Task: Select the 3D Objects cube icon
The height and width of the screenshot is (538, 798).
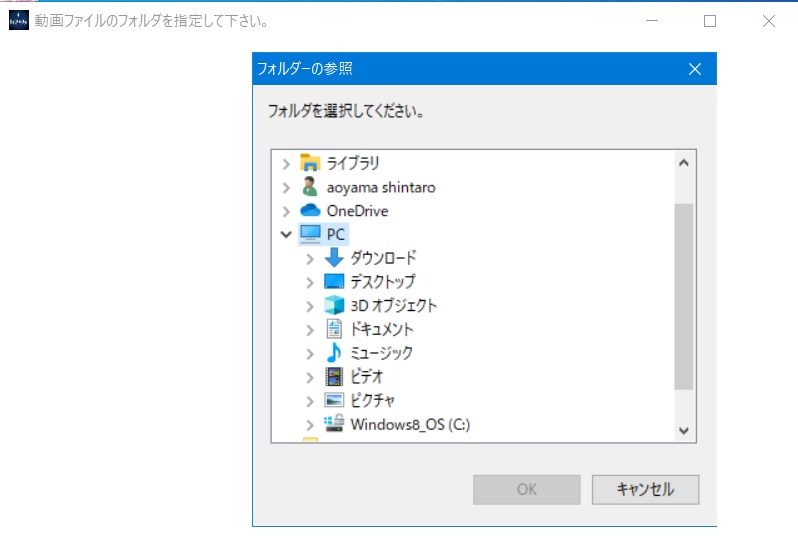Action: pyautogui.click(x=334, y=306)
